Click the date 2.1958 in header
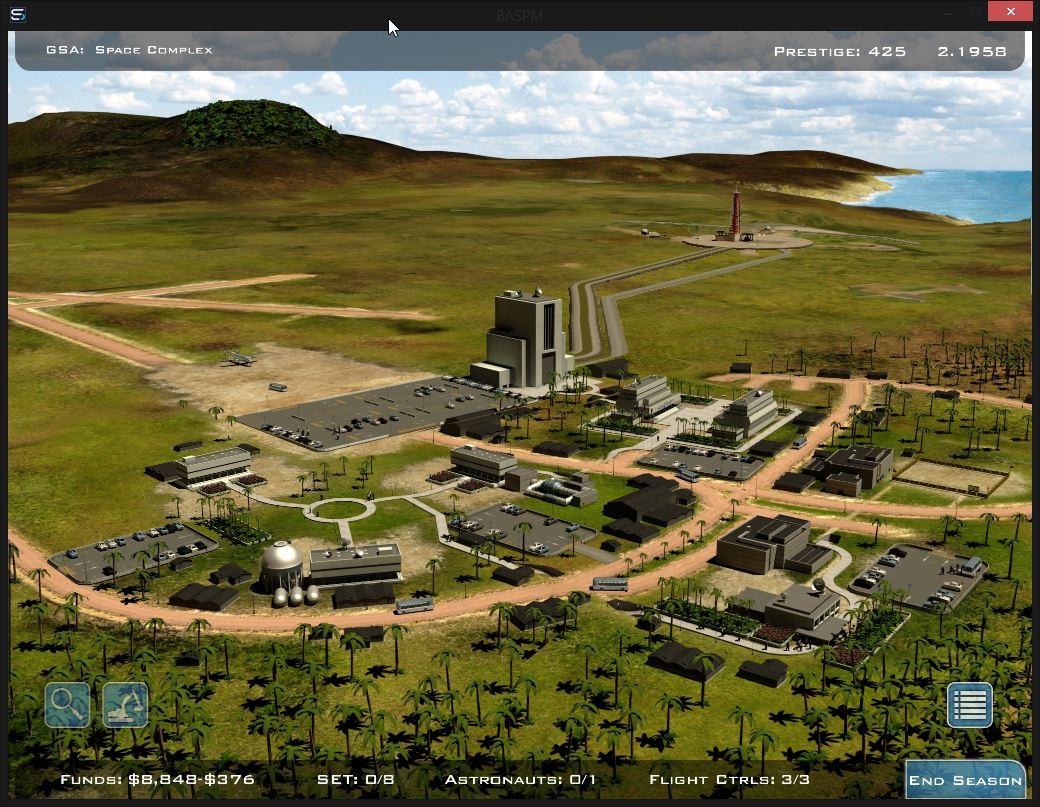Screen dimensions: 1040x807 [972, 51]
